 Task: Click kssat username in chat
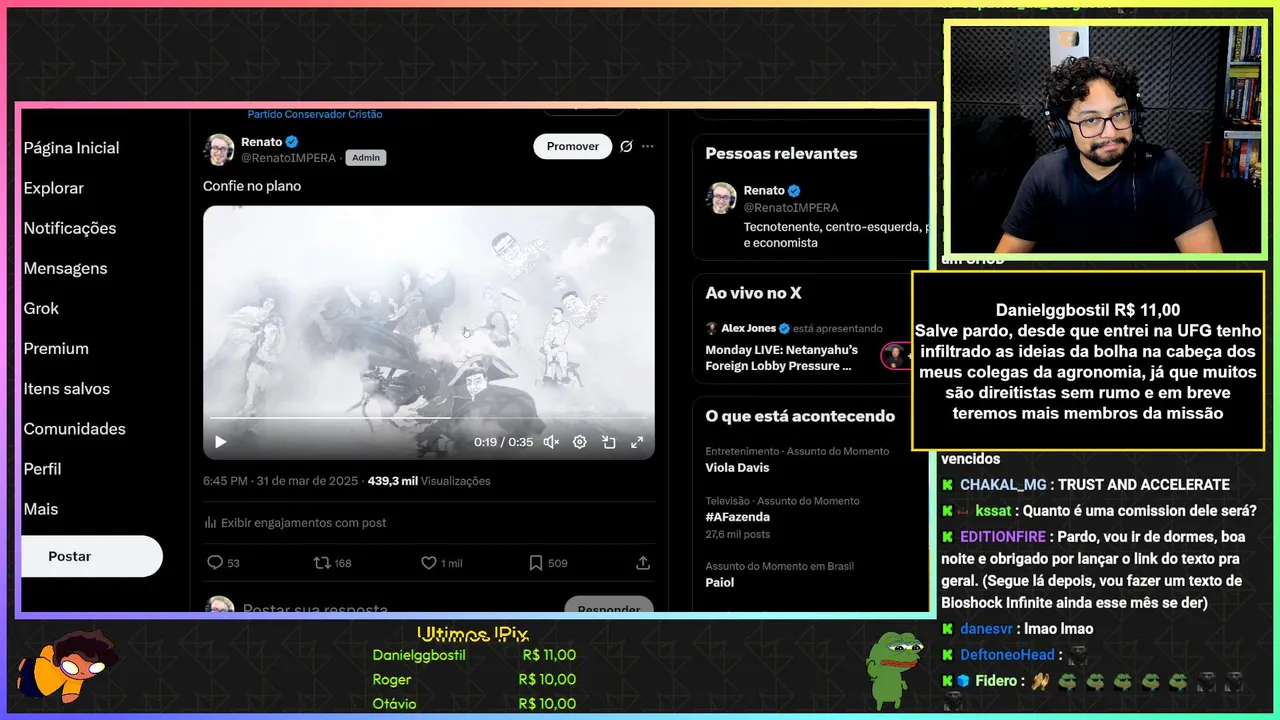[993, 511]
